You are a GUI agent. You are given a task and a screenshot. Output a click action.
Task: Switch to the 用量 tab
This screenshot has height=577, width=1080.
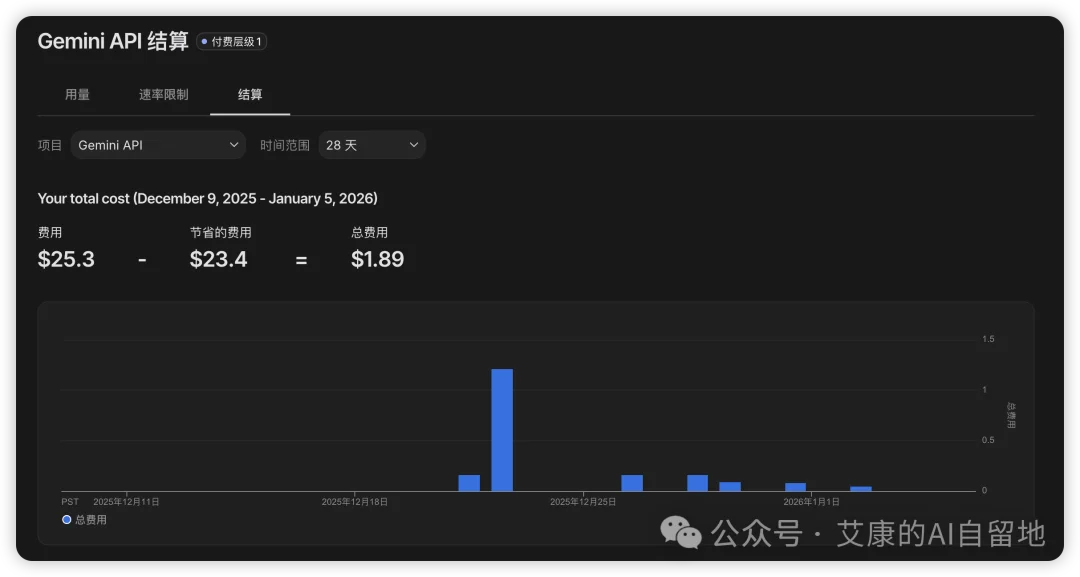[78, 94]
